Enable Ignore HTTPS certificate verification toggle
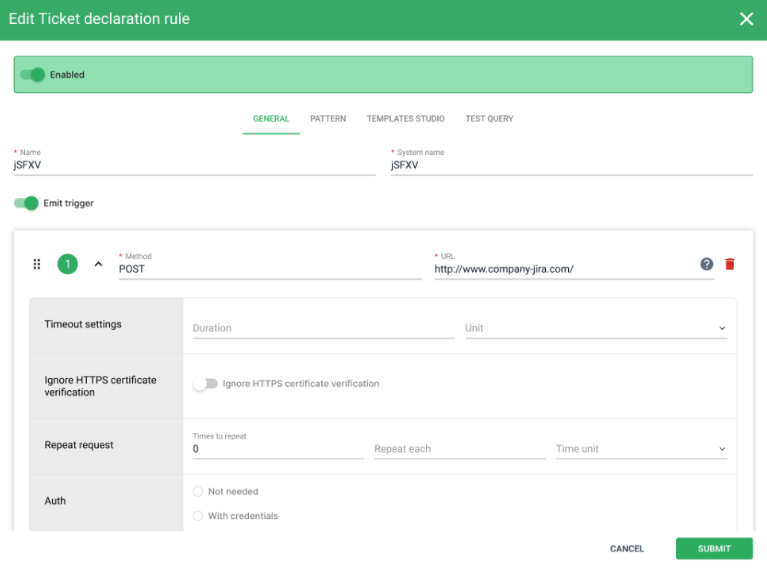This screenshot has width=767, height=572. click(x=205, y=384)
